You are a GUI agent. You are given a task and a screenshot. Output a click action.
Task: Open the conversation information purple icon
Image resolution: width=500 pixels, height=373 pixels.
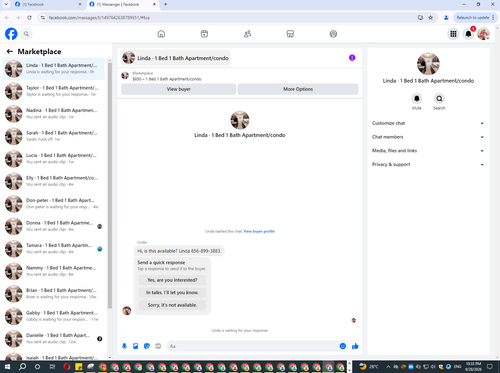[352, 58]
